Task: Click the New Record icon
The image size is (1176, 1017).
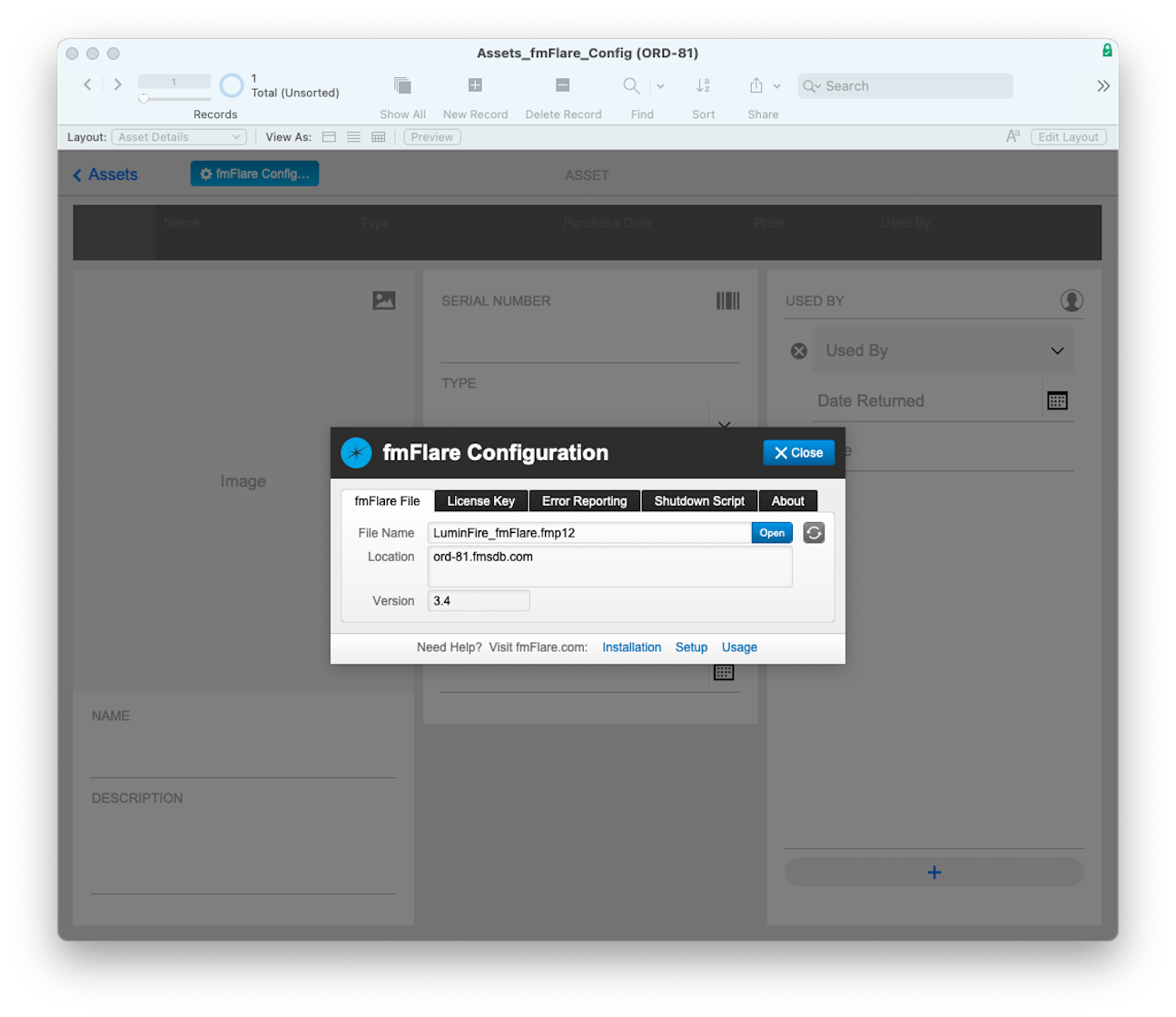Action: pyautogui.click(x=475, y=85)
